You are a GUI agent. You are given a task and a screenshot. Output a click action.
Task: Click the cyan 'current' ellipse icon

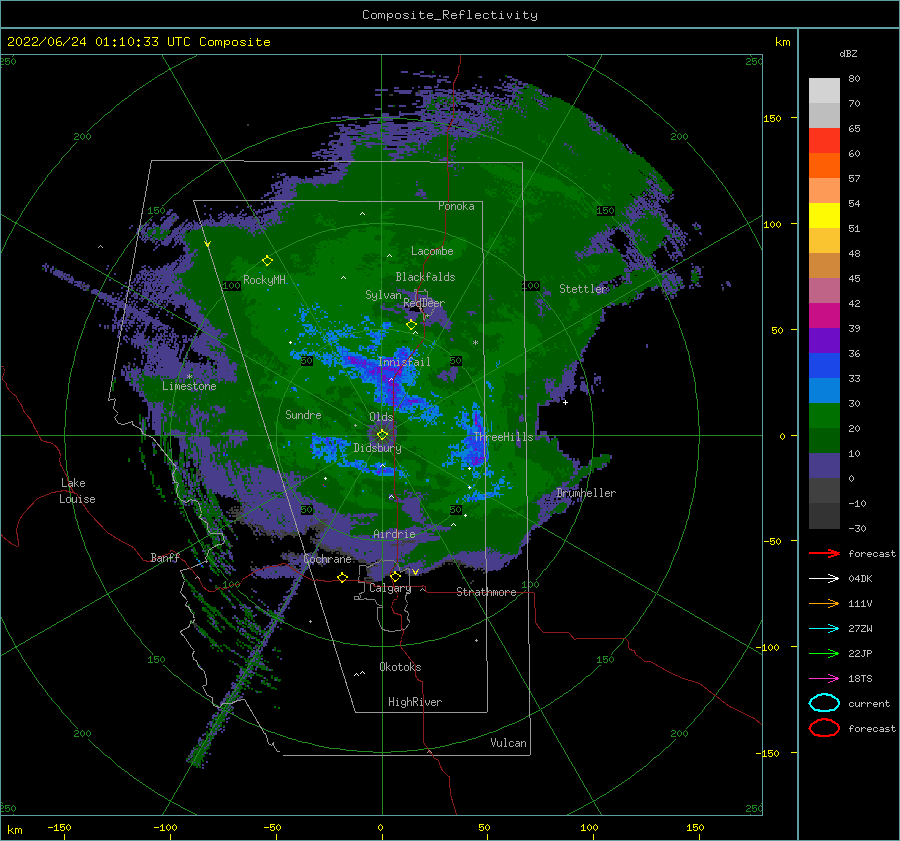[x=824, y=703]
